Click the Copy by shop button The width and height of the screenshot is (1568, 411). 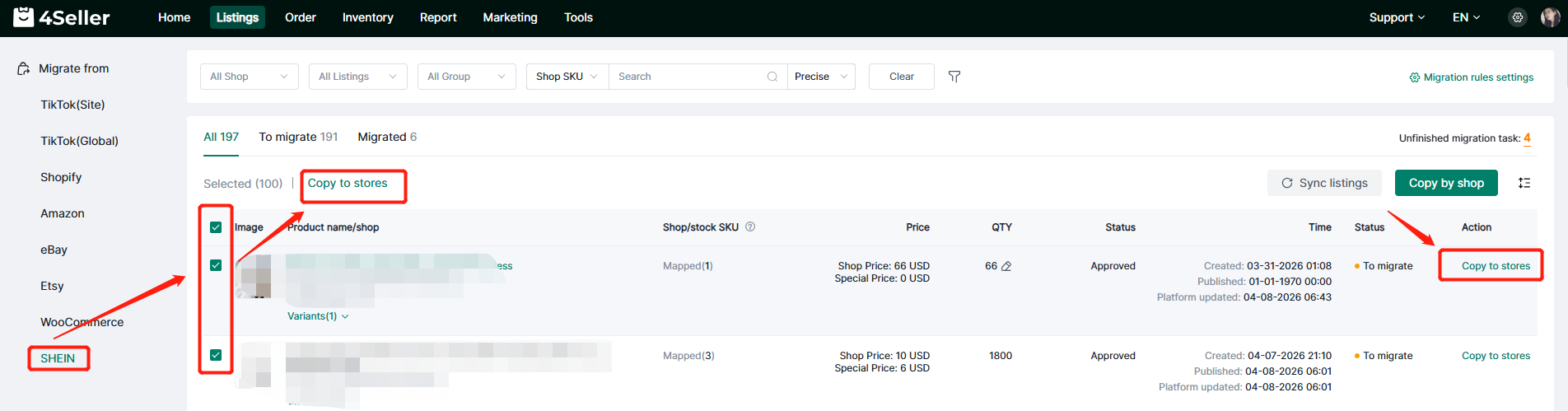point(1445,183)
